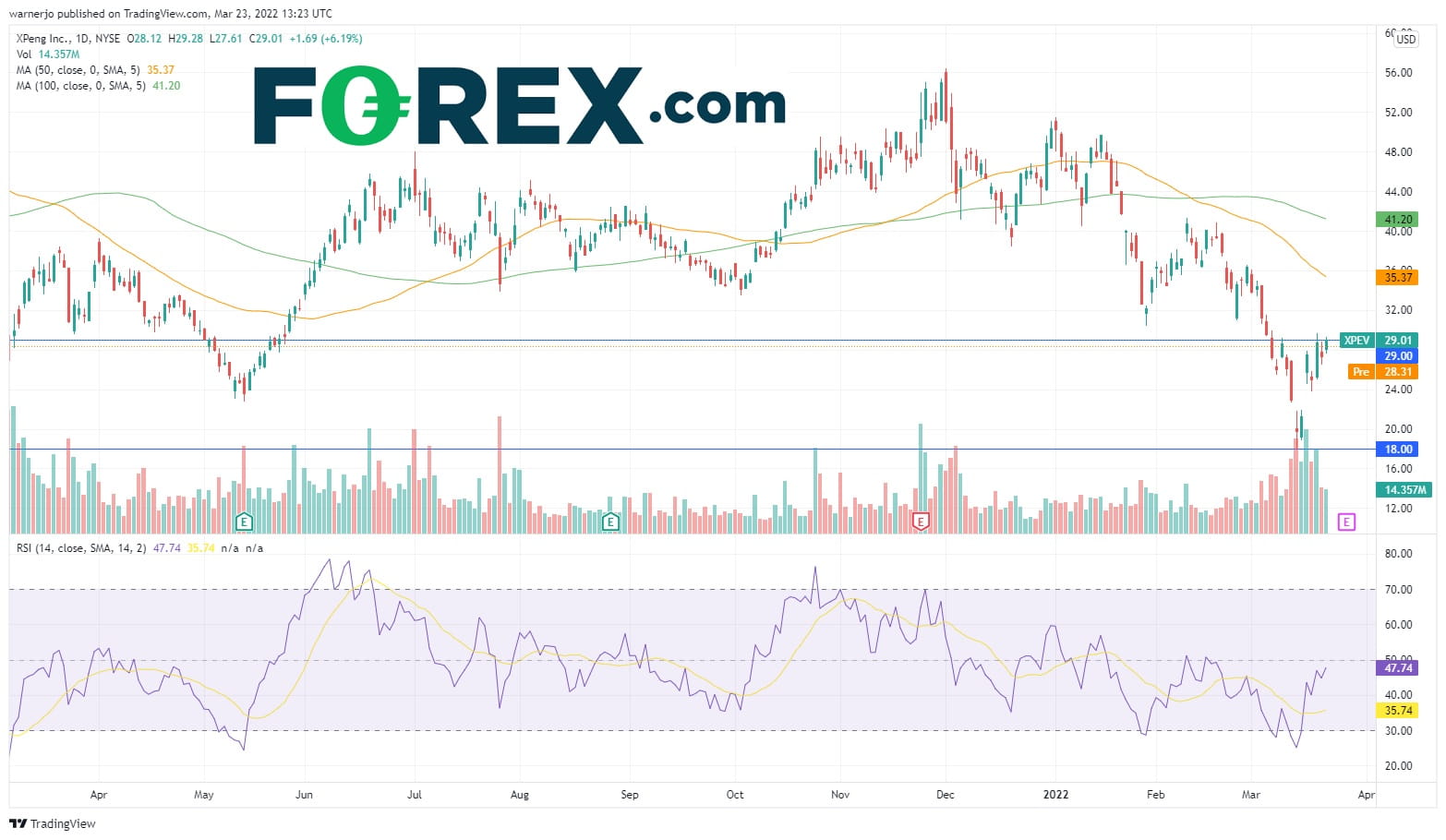Click the blue 18.00 horizontal line label
The width and height of the screenshot is (1446, 840).
(1398, 450)
